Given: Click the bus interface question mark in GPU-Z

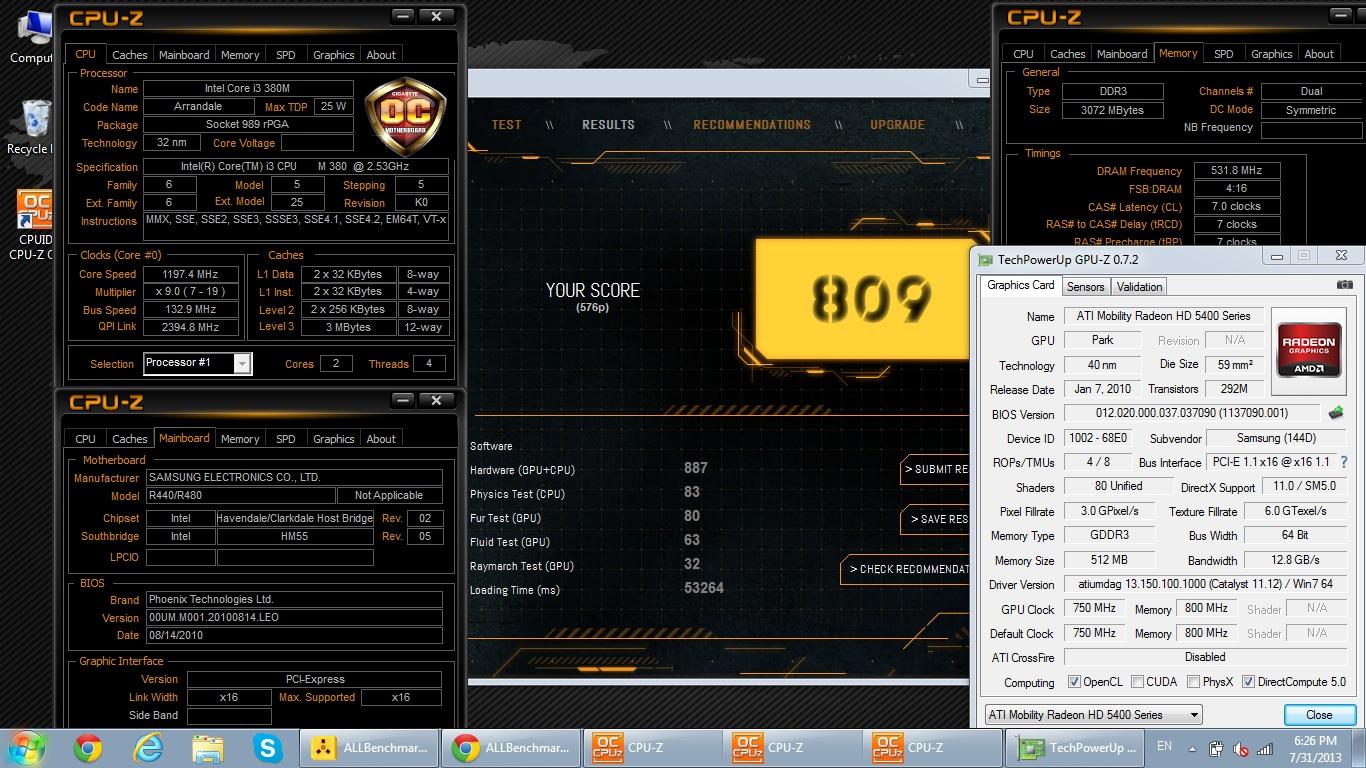Looking at the screenshot, I should [x=1343, y=462].
